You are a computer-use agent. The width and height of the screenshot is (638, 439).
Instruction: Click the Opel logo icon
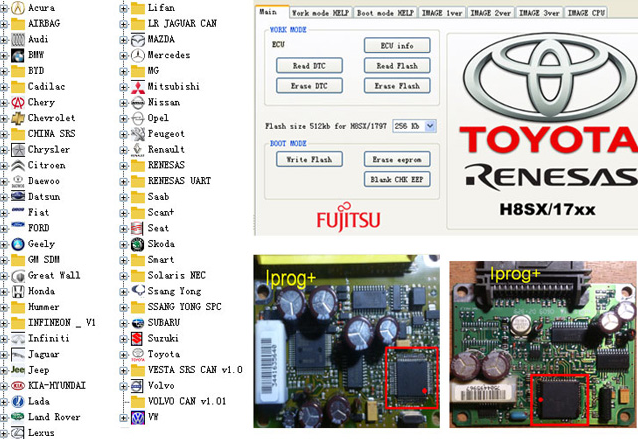point(138,118)
